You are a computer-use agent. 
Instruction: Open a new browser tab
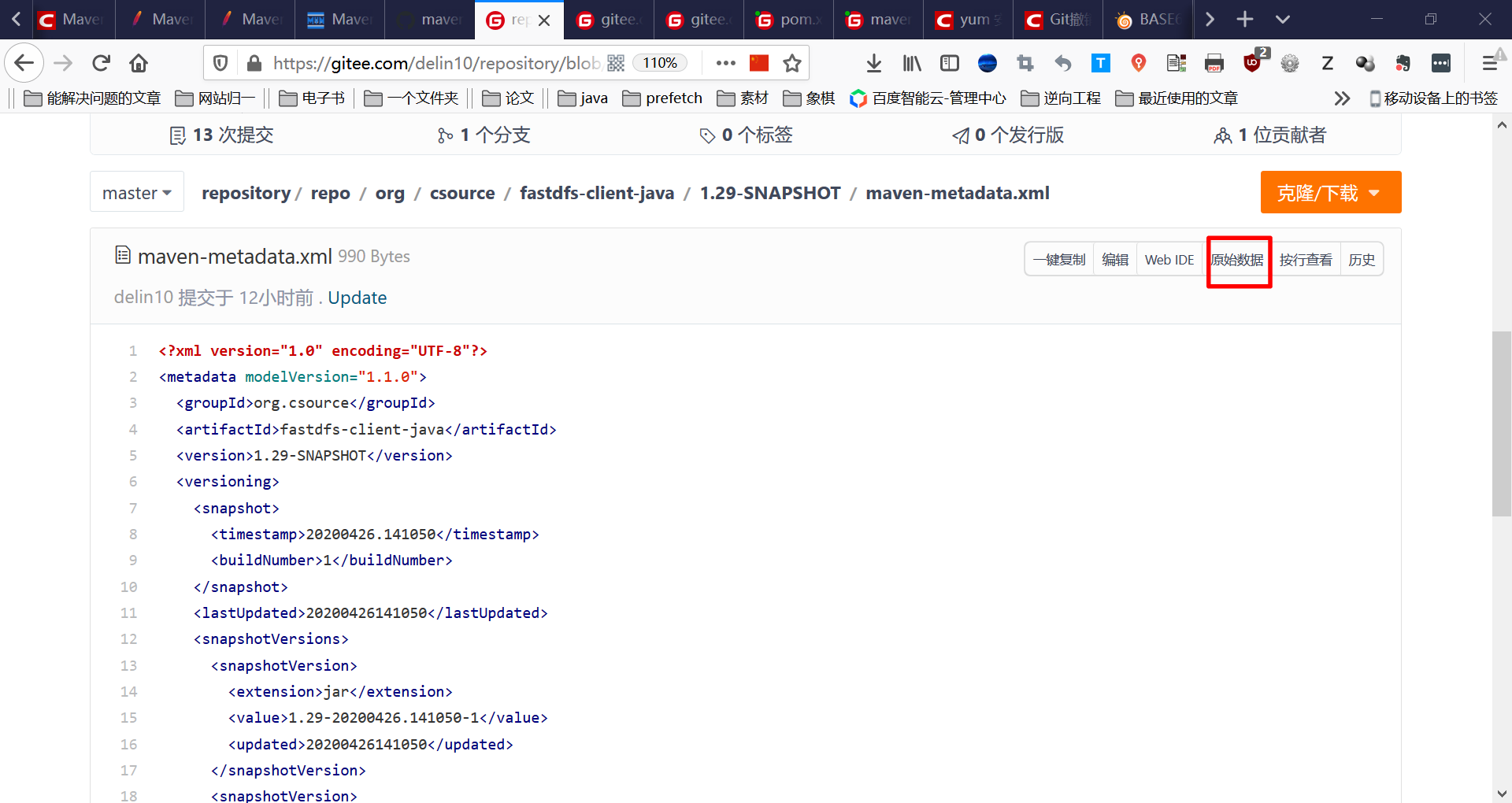click(1245, 19)
